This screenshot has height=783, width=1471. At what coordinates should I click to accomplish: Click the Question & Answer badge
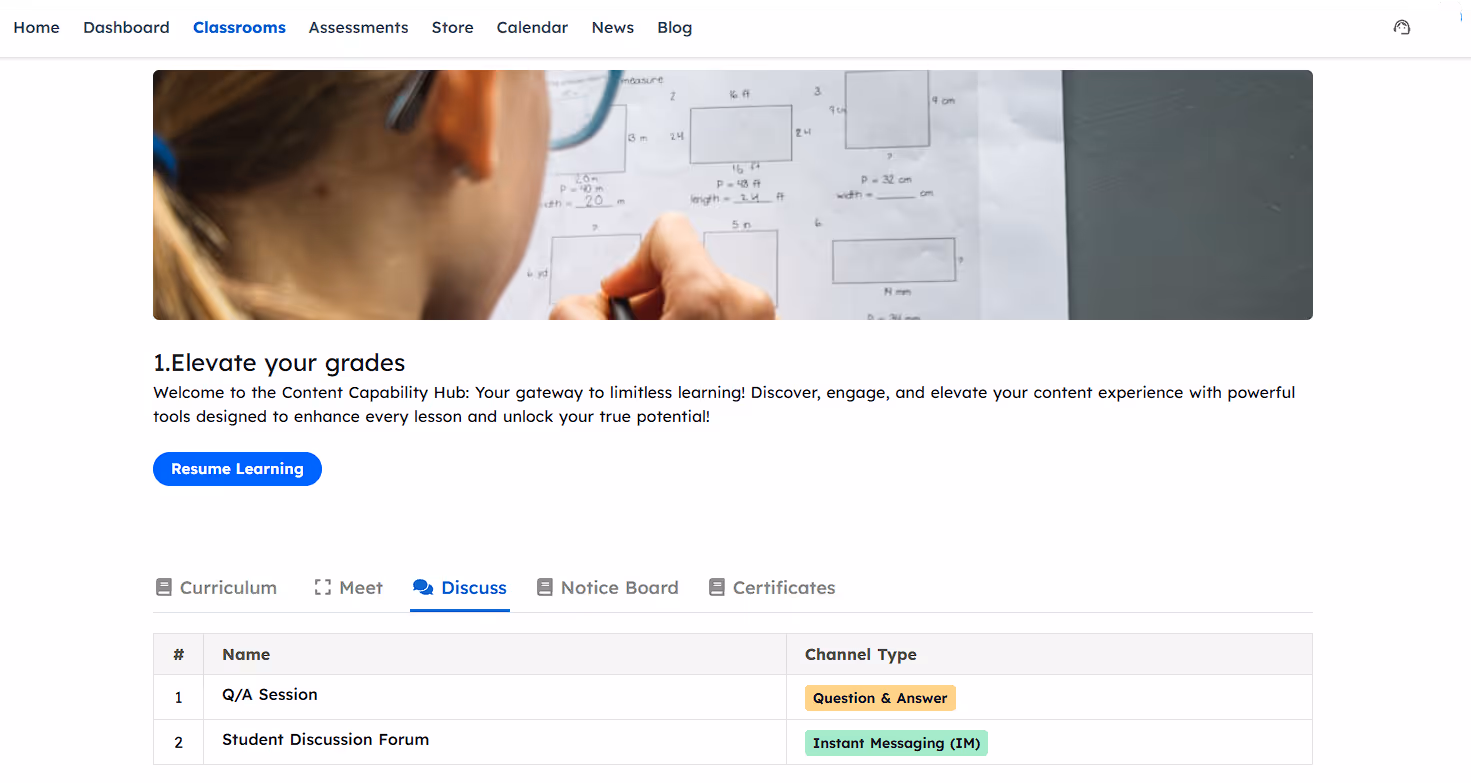point(880,698)
